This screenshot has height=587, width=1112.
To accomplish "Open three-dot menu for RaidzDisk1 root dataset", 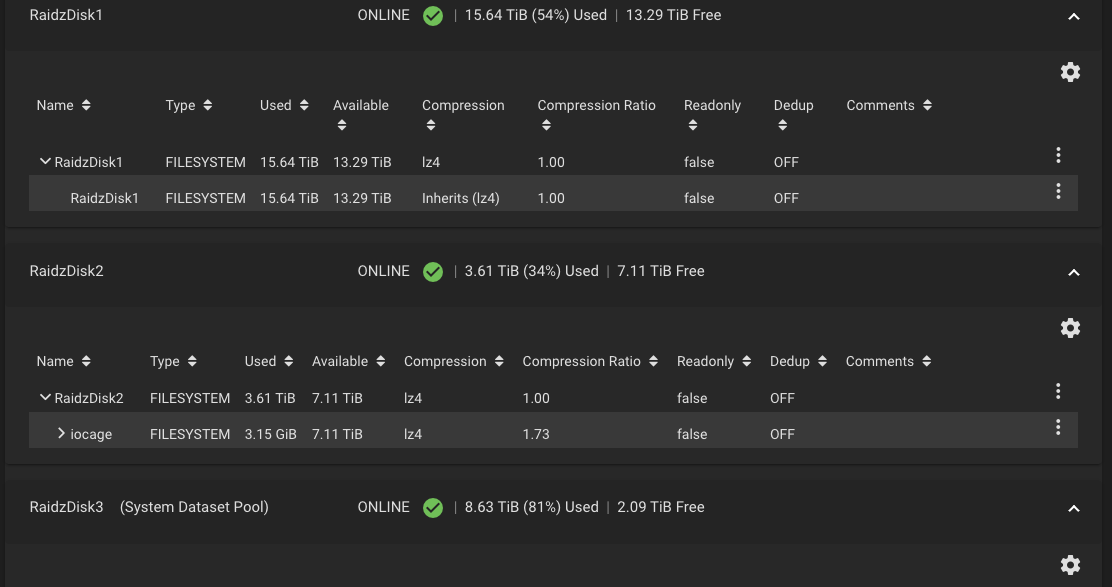I will coord(1058,155).
